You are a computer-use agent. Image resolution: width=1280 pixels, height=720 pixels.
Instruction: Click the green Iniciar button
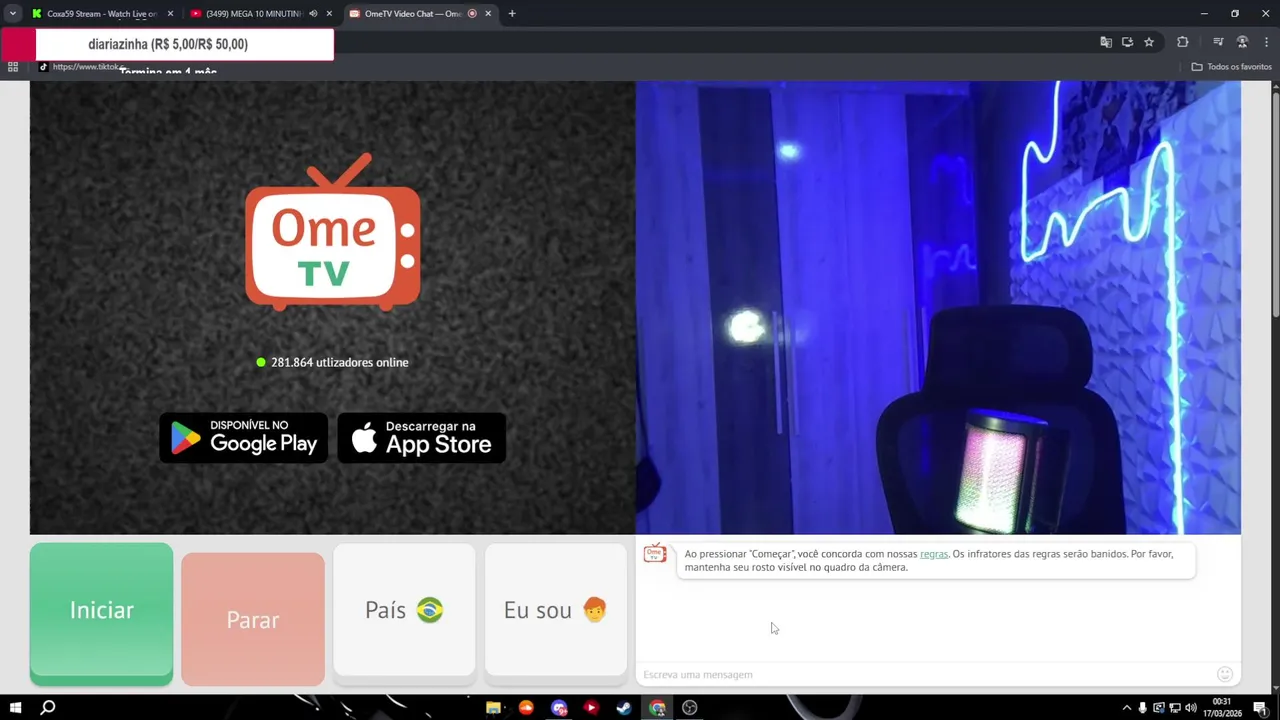pyautogui.click(x=101, y=613)
